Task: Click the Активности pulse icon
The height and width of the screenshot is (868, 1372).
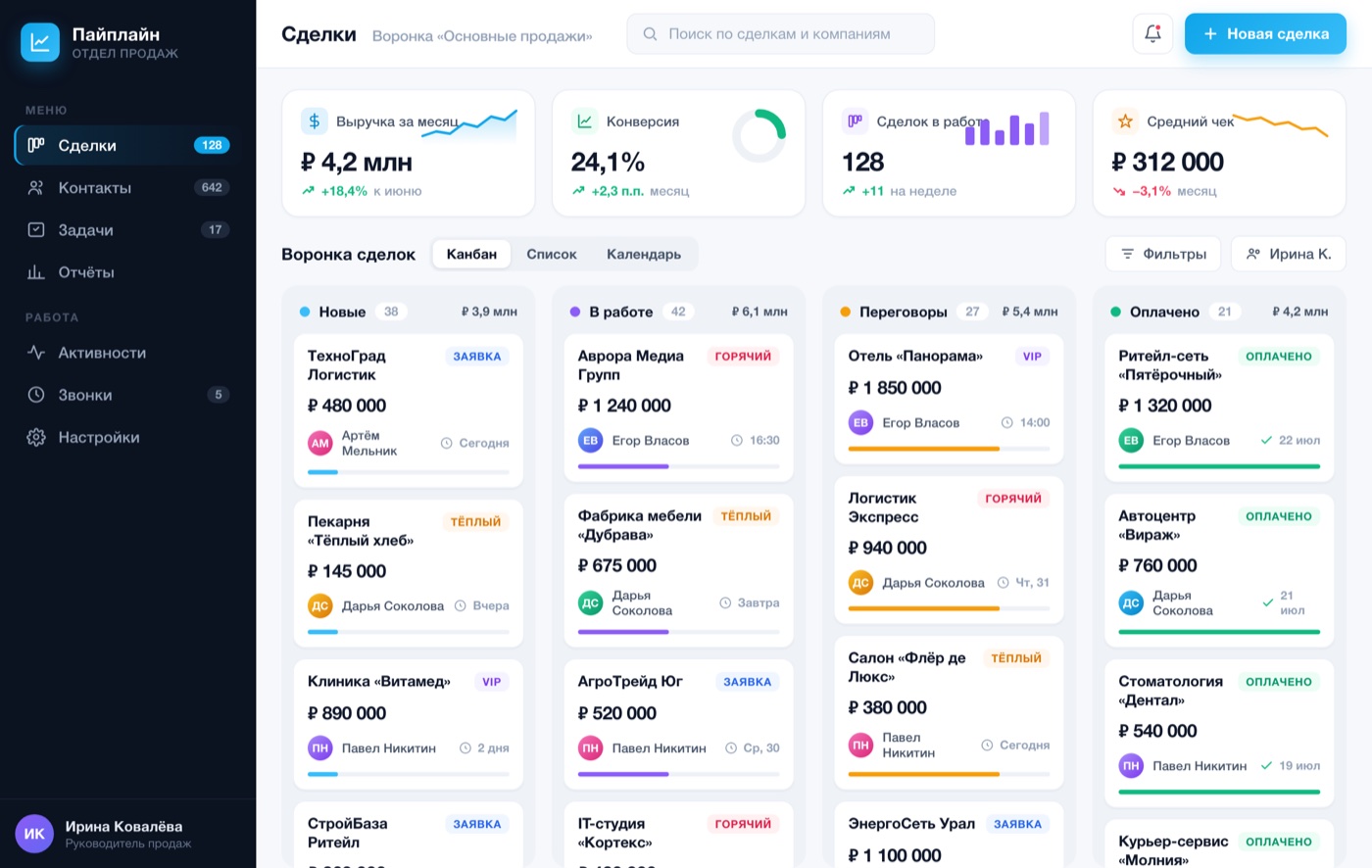Action: coord(36,353)
